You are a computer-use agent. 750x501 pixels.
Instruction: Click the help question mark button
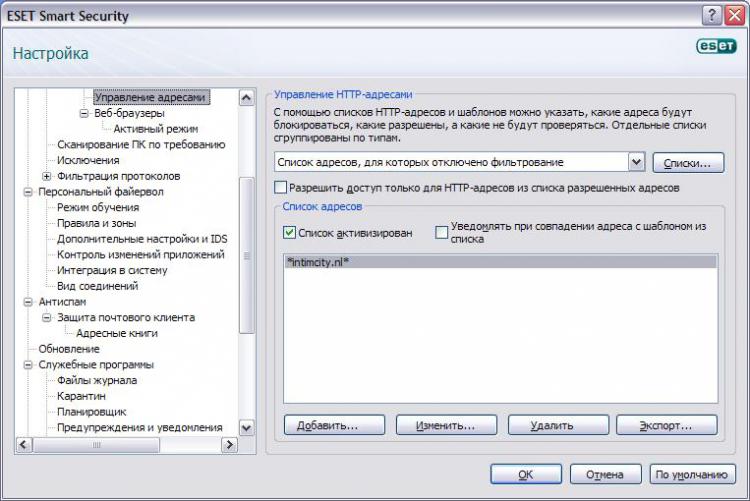pos(709,15)
